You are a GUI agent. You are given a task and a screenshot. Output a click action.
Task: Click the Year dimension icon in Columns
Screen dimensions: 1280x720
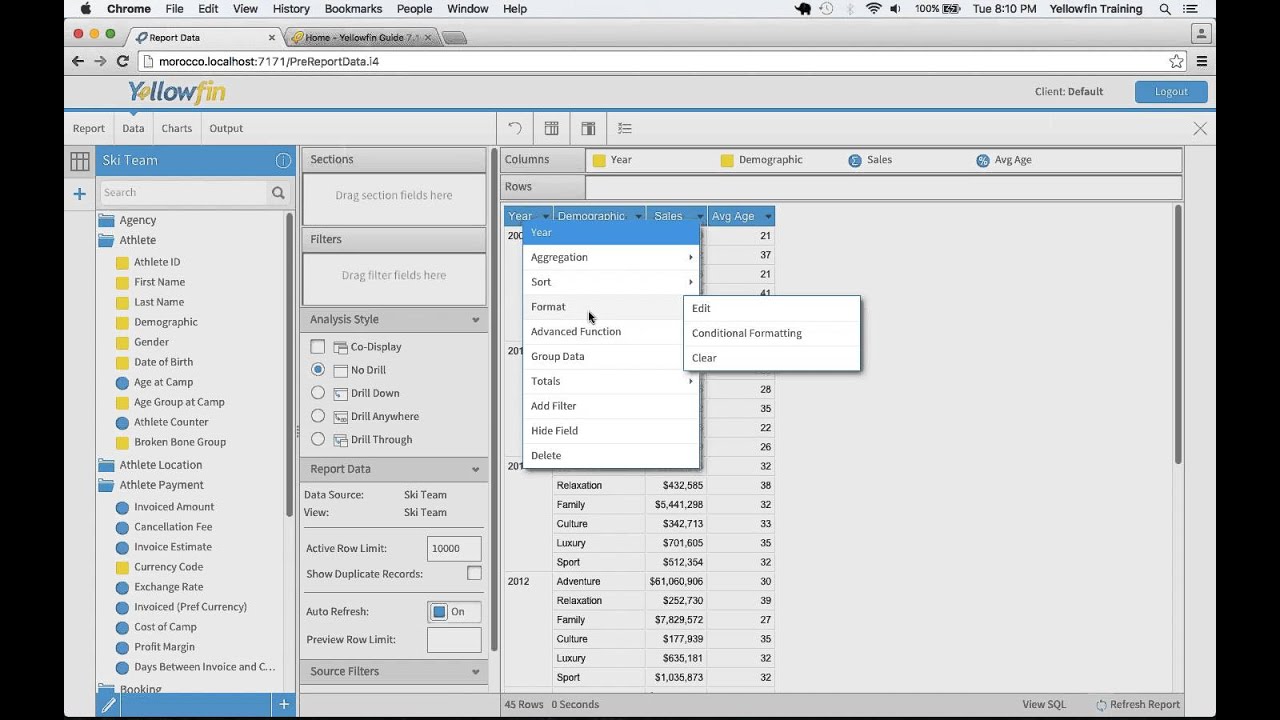(x=599, y=160)
